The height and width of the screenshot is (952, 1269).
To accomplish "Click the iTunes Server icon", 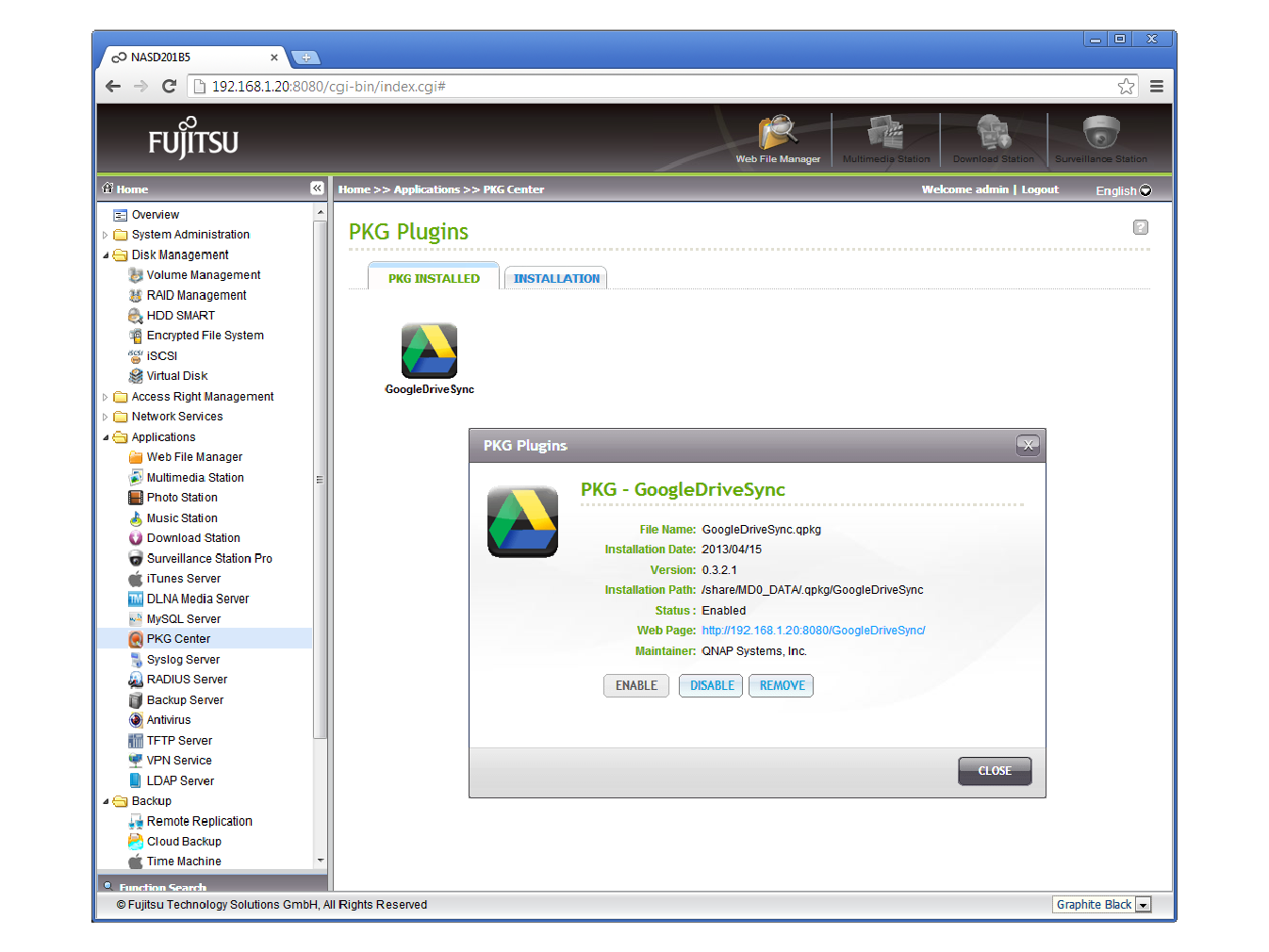I will pyautogui.click(x=136, y=579).
